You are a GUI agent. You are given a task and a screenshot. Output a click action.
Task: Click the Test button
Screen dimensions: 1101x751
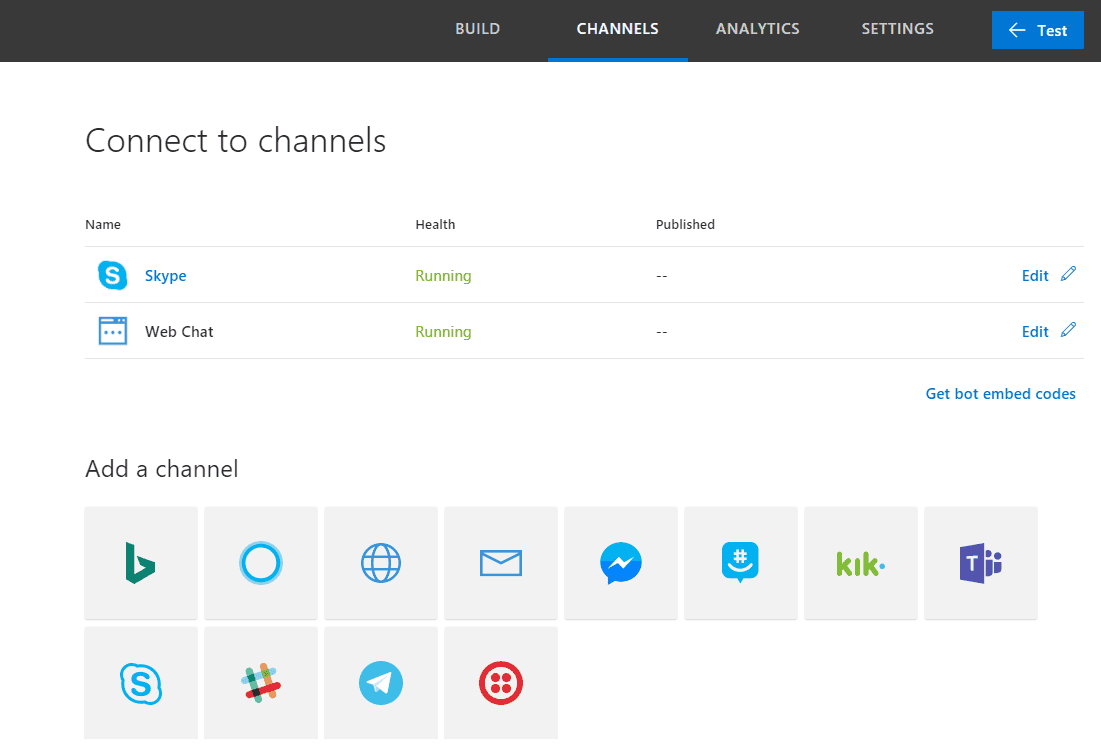click(x=1037, y=30)
